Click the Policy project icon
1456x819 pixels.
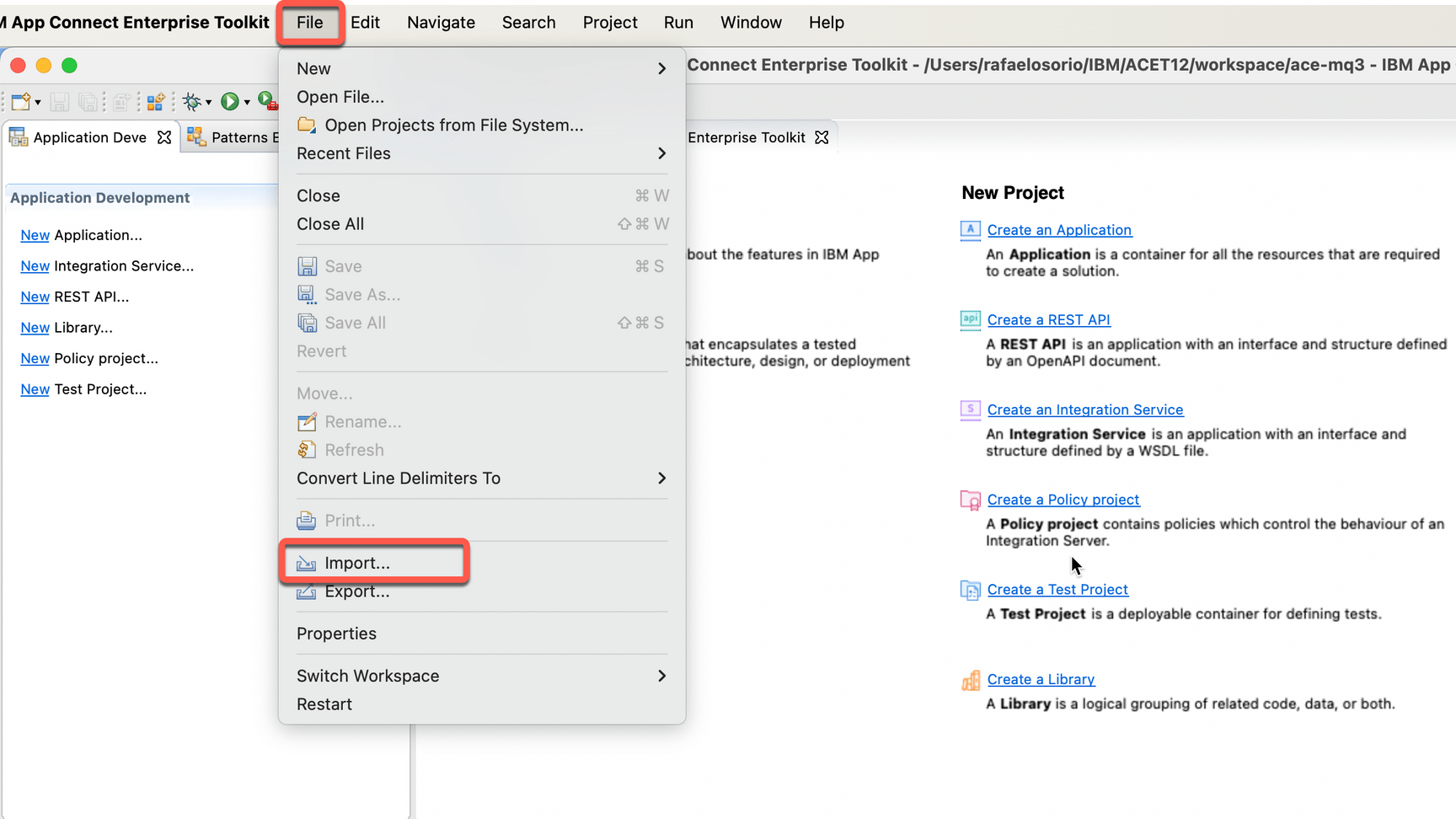tap(970, 500)
